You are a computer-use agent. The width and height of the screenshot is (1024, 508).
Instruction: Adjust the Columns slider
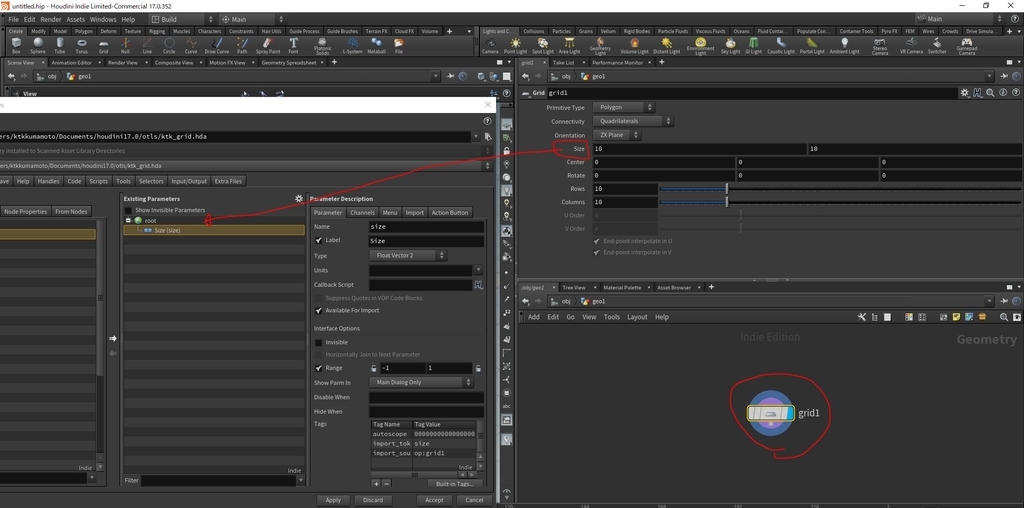point(840,202)
